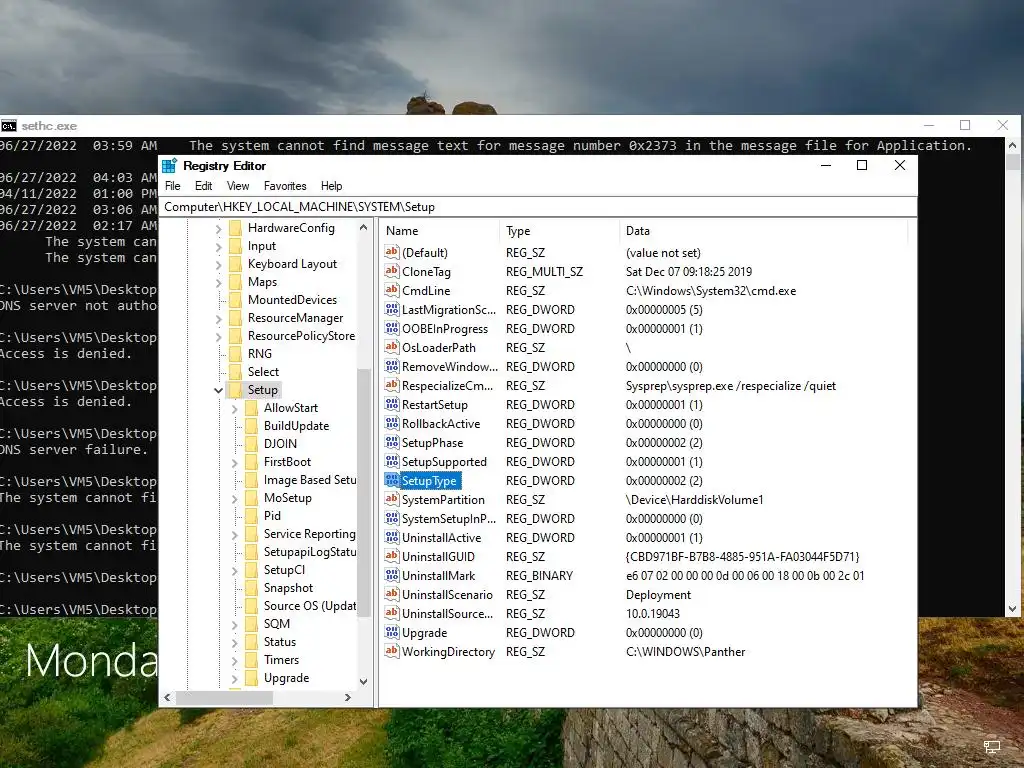Select the SystemSetupInP... value name
Viewport: 1024px width, 768px height.
pyautogui.click(x=449, y=519)
